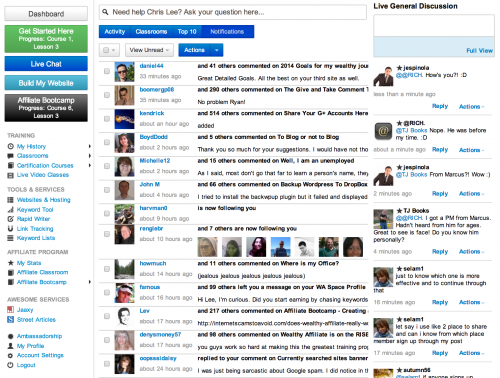Screen dimensions: 500x378
Task: Click the Get Started Here progress button
Action: (46, 39)
